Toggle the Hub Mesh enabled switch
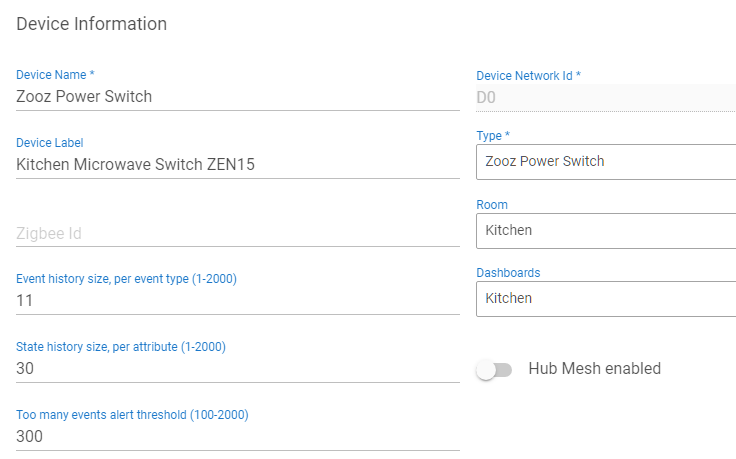 tap(494, 370)
